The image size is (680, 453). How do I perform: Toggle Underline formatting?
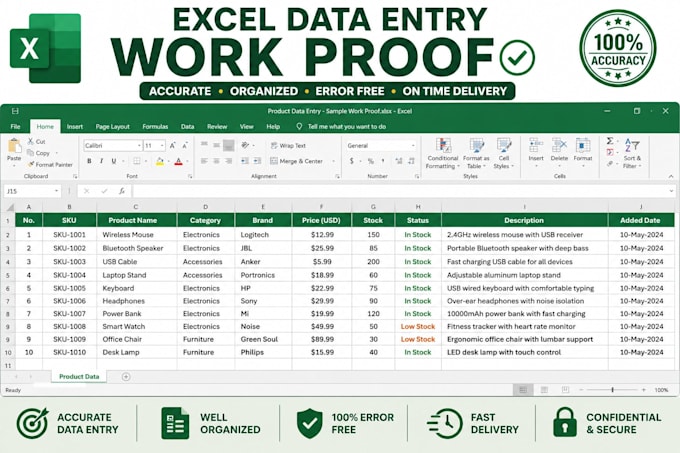click(114, 161)
